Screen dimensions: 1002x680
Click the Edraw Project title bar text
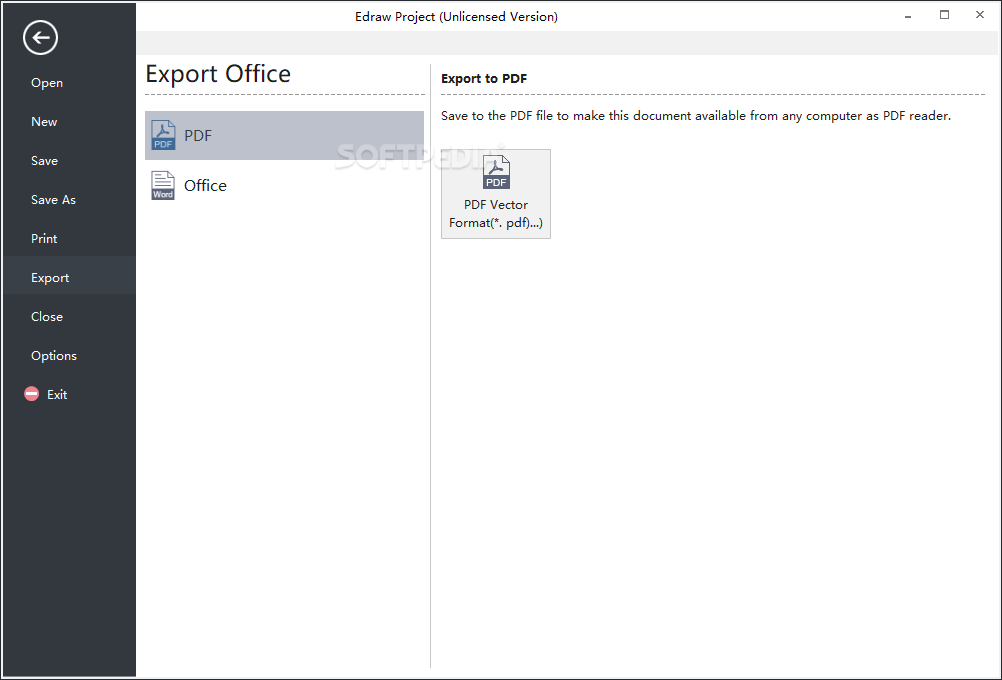pyautogui.click(x=456, y=17)
